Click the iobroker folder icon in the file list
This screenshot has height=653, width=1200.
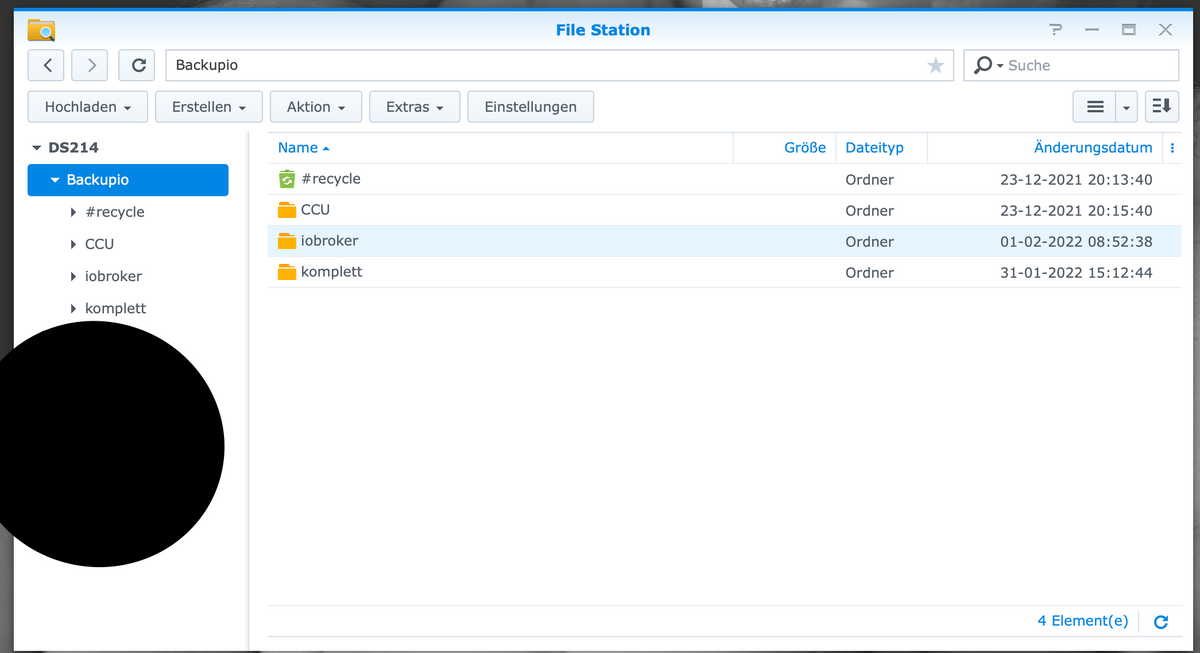click(287, 241)
